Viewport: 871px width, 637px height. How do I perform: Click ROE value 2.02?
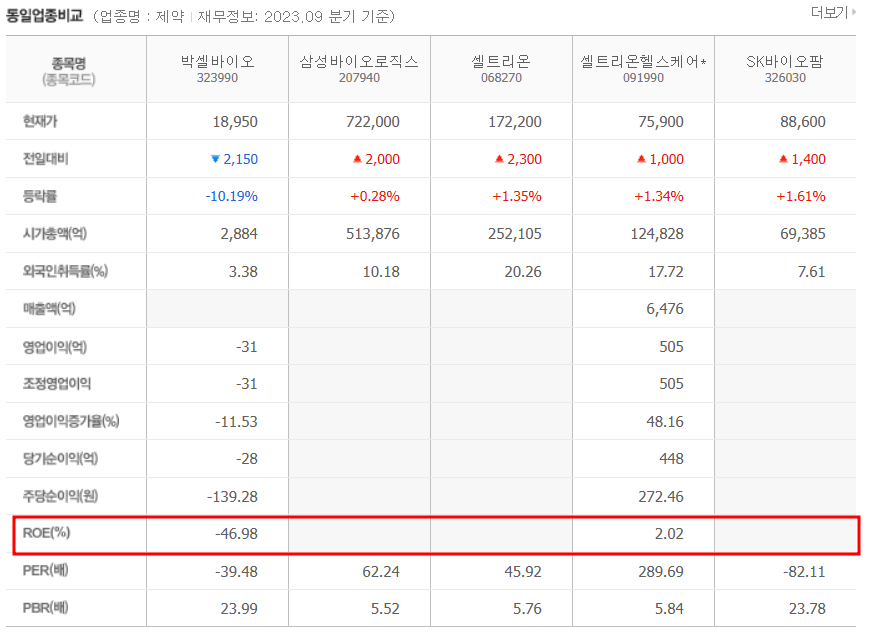pos(669,534)
